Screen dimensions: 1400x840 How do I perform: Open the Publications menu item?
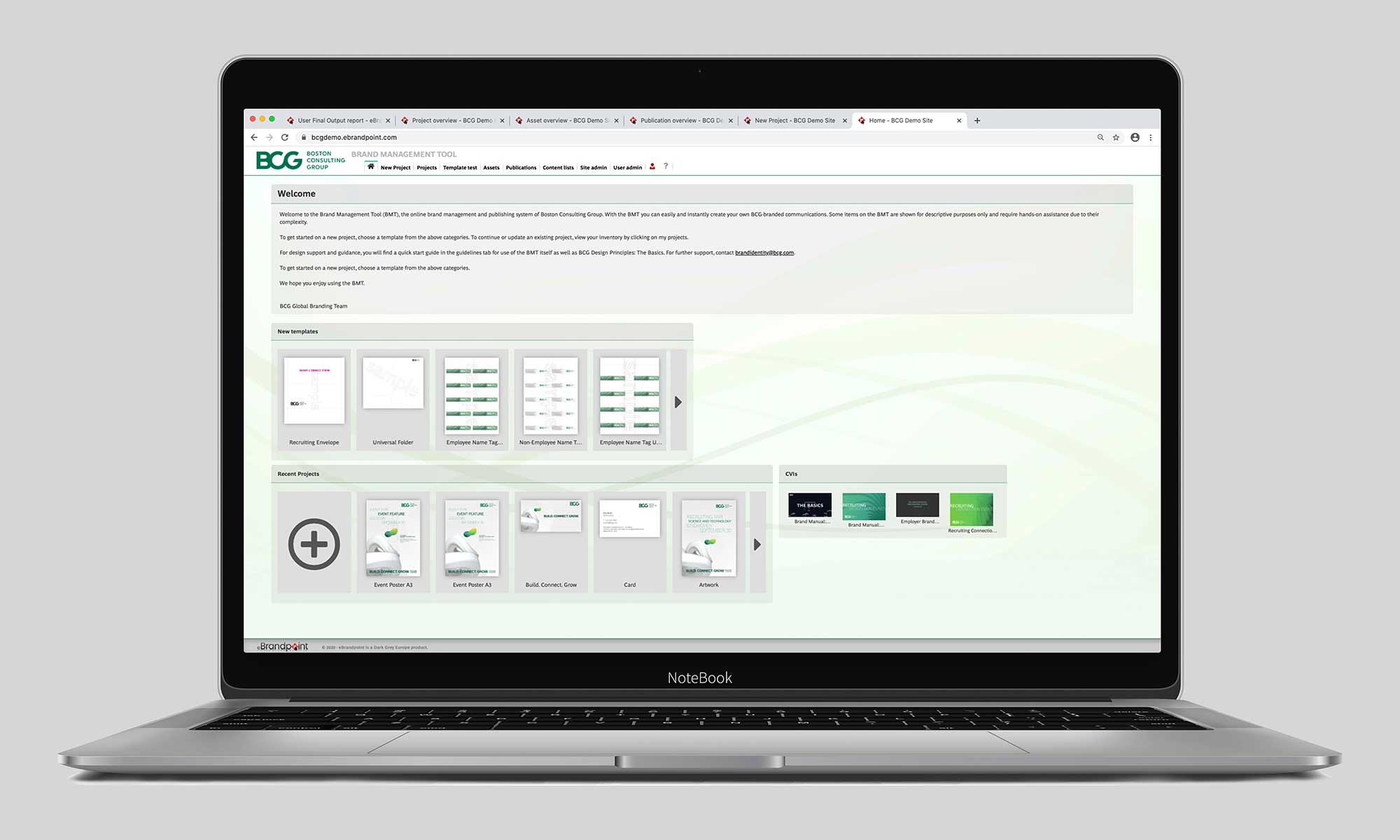point(521,168)
